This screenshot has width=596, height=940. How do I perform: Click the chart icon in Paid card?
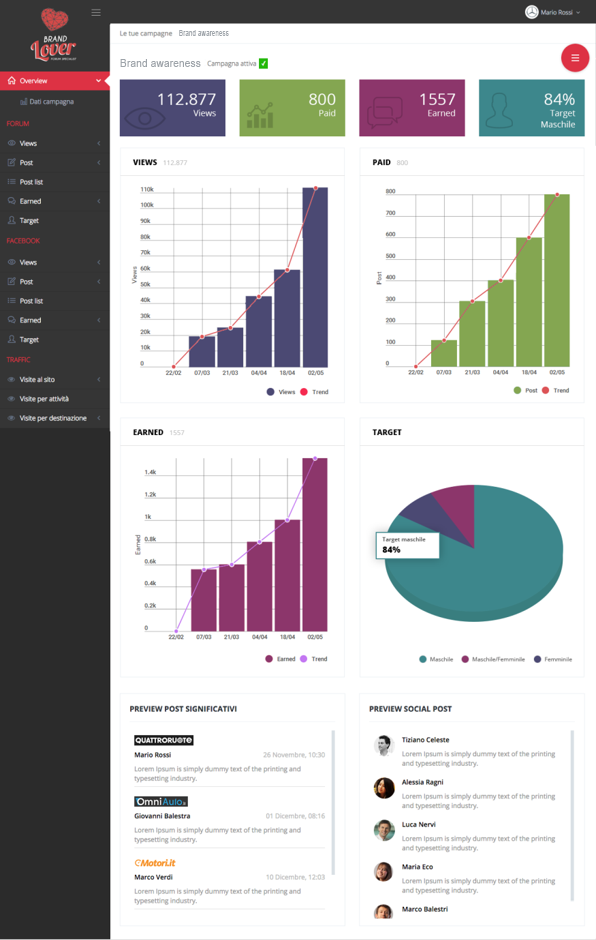click(x=260, y=115)
